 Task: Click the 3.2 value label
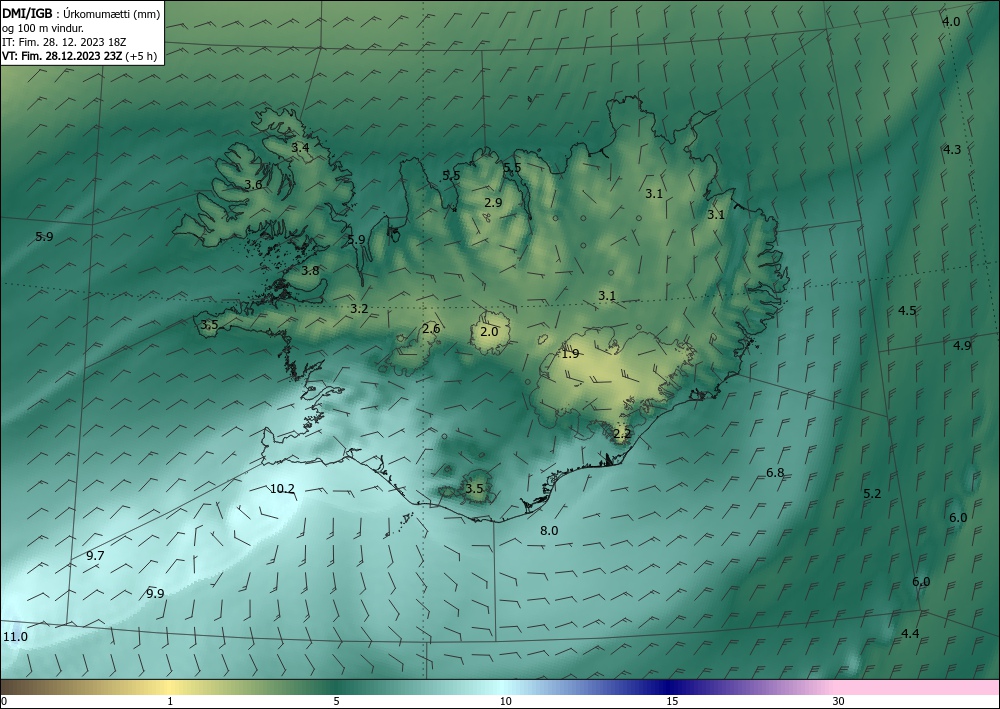[359, 309]
